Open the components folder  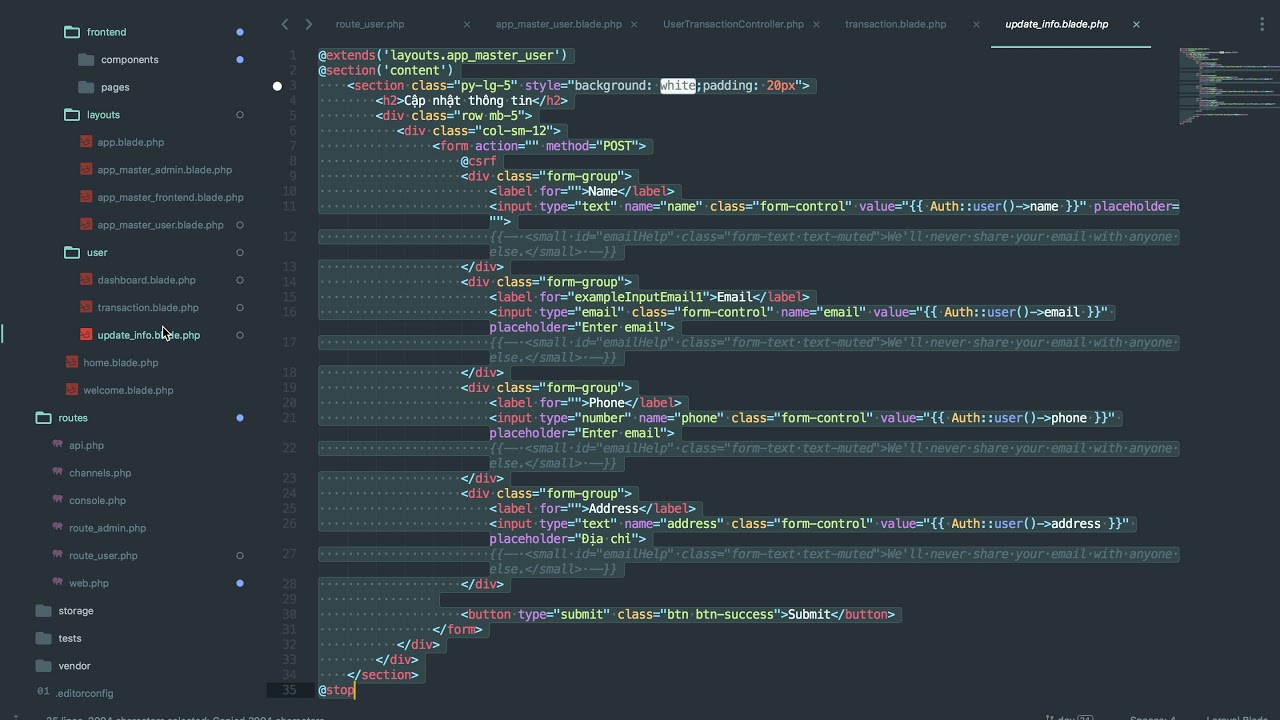point(129,60)
